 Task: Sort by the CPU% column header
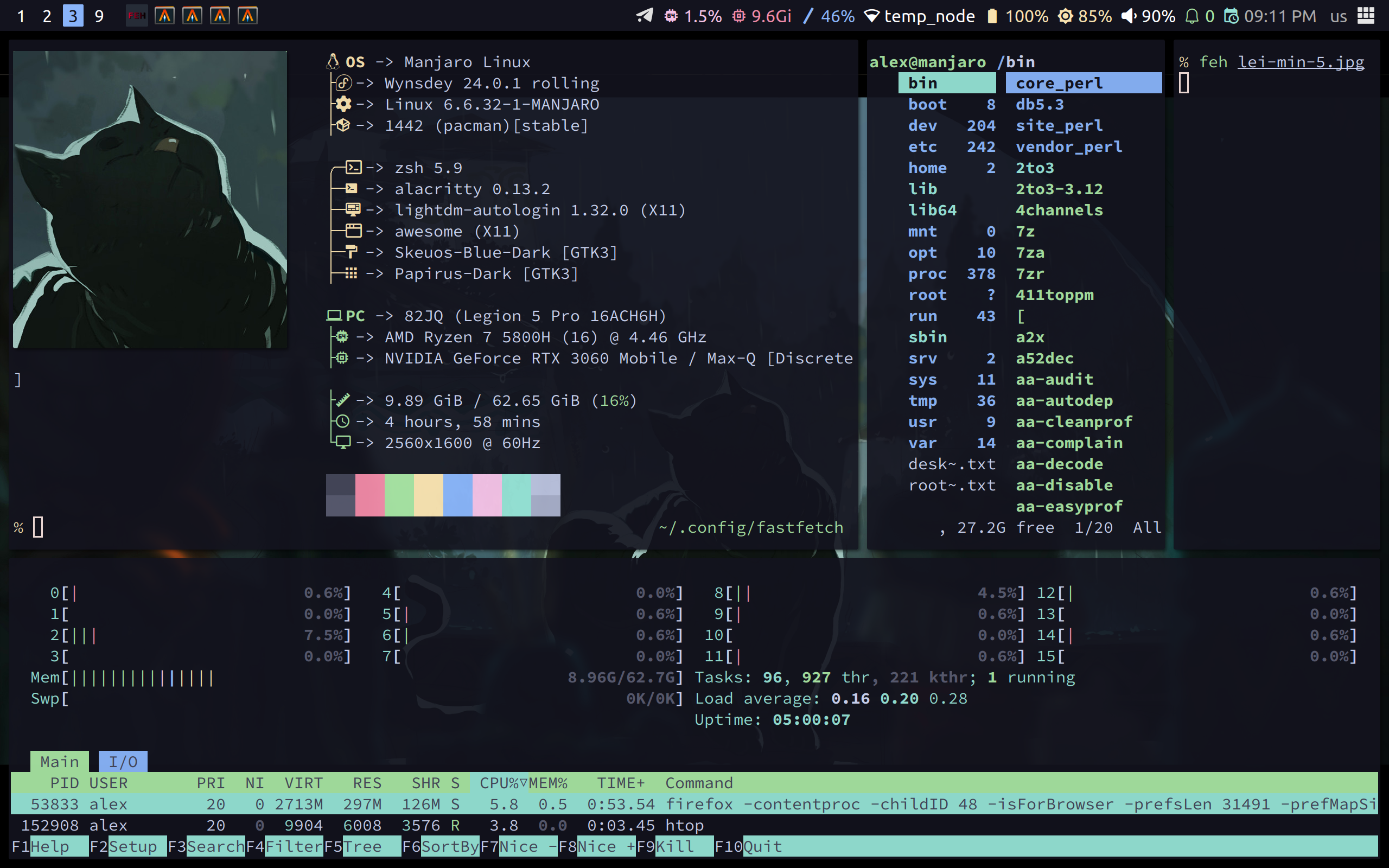tap(498, 783)
